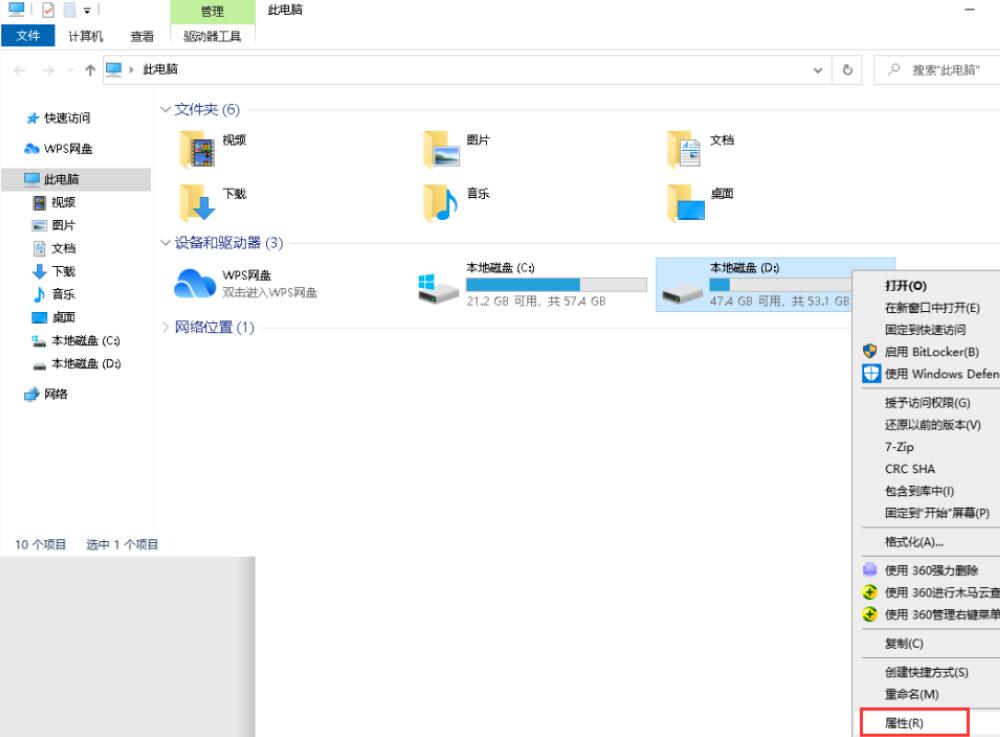The image size is (1000, 737).
Task: Open the 下载 folder icon
Action: click(197, 202)
